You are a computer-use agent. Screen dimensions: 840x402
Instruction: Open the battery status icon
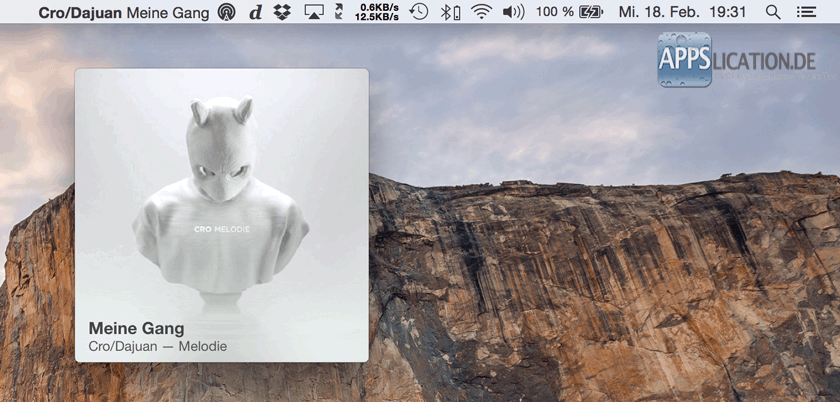click(x=591, y=12)
